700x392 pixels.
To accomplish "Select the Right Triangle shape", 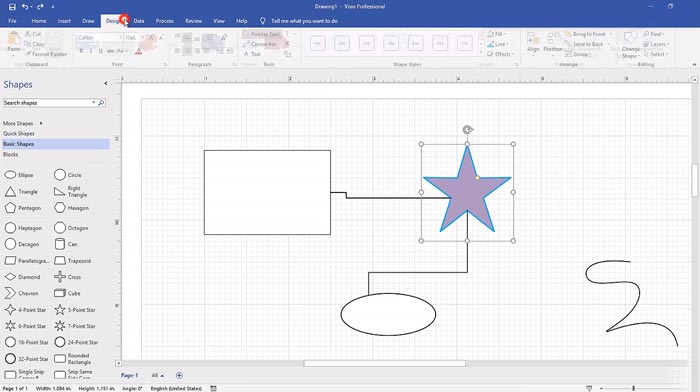I will [x=71, y=192].
